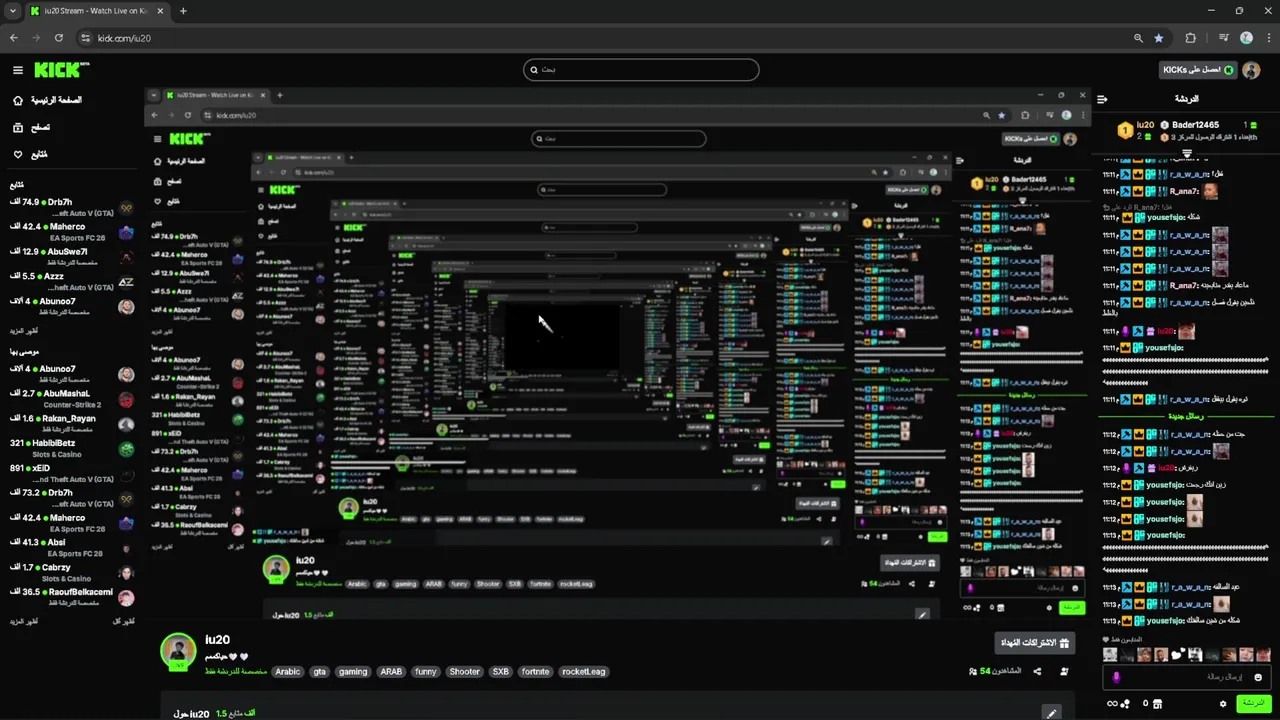Screen dimensions: 1280x720
Task: Expand the chat leaderboard arrow
Action: [x=1187, y=154]
